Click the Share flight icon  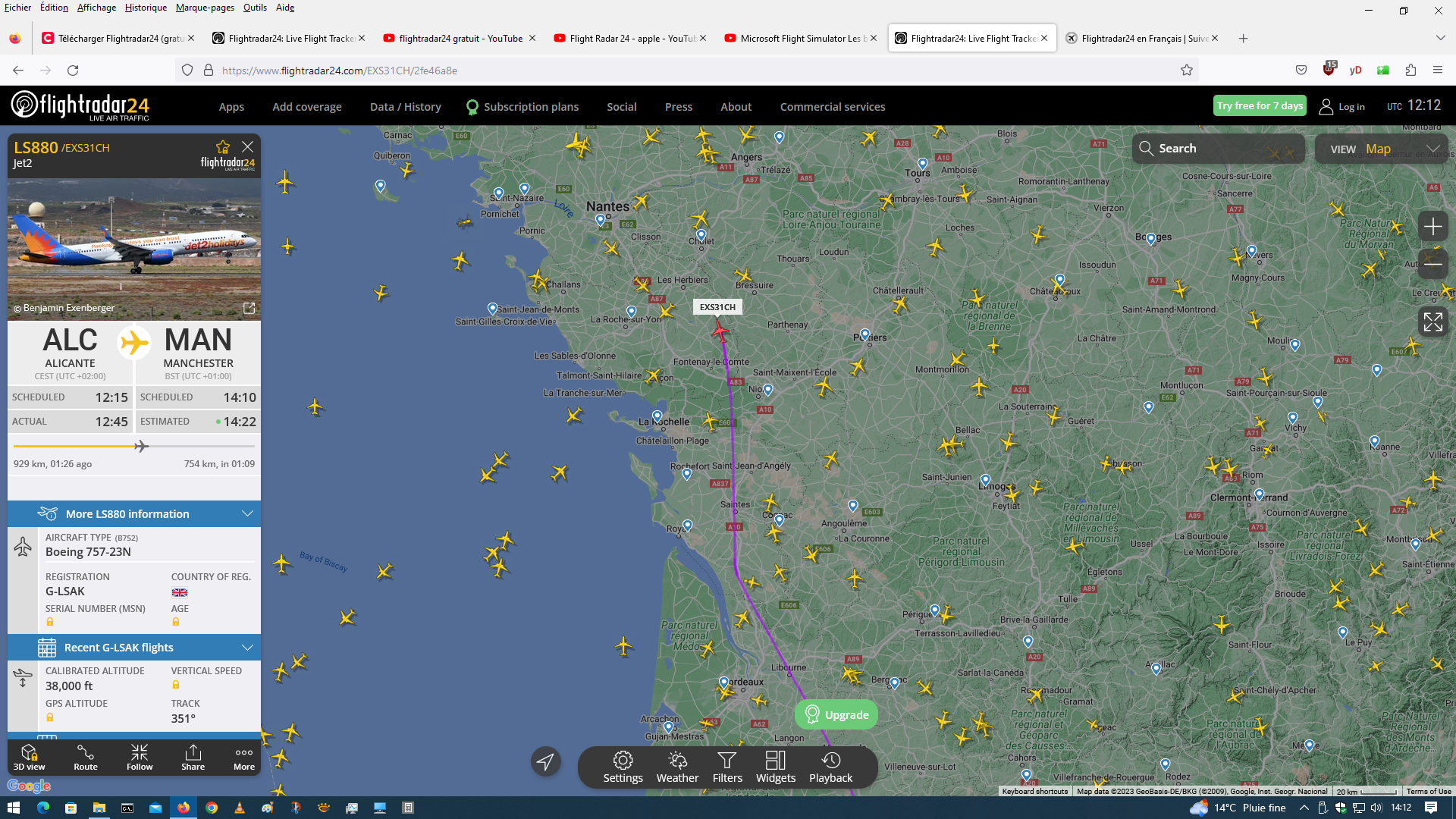click(193, 757)
